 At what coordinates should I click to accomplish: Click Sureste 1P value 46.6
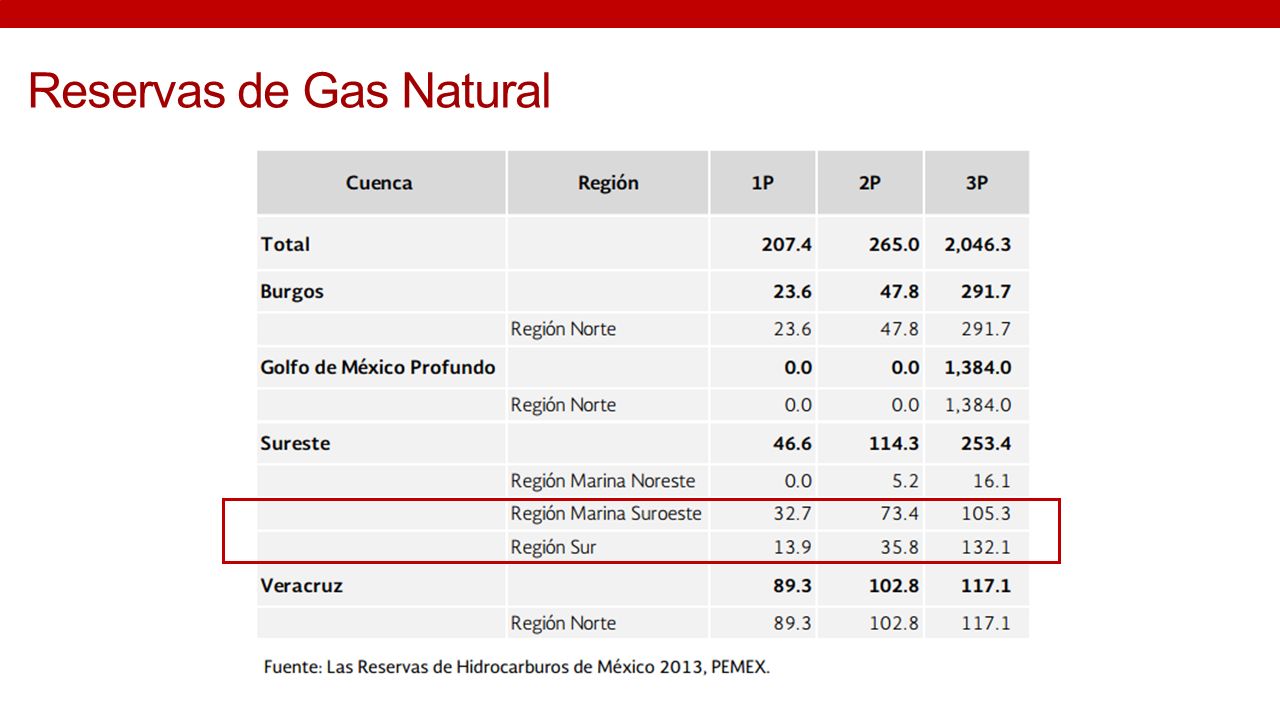(792, 443)
